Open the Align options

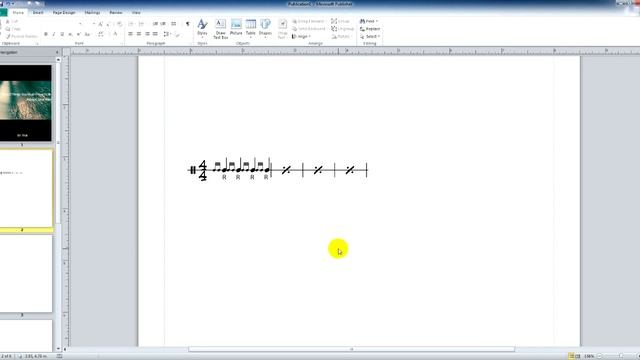click(x=300, y=37)
